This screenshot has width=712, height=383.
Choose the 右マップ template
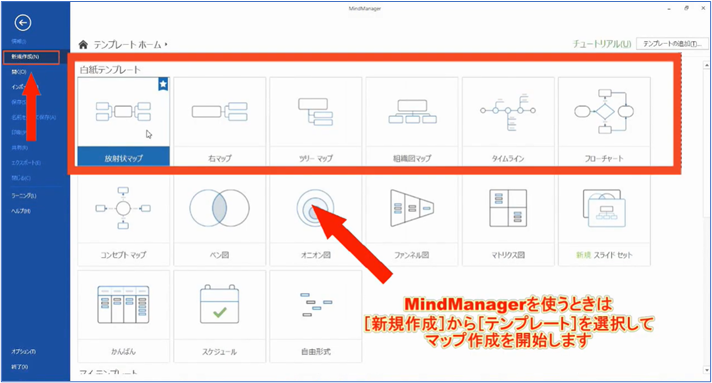(220, 122)
